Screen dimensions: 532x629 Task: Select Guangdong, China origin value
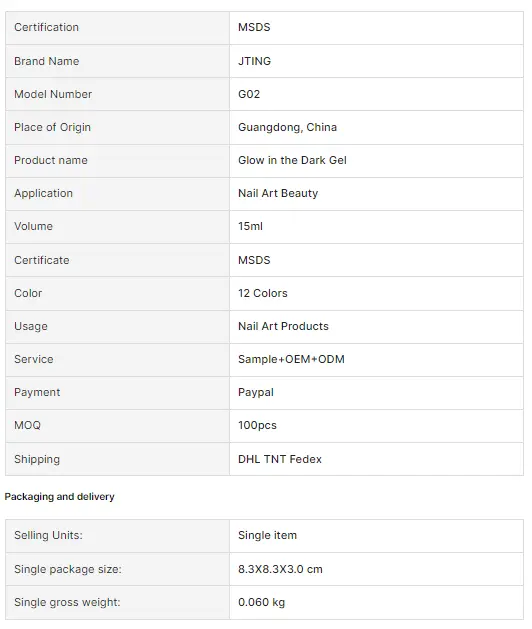287,127
